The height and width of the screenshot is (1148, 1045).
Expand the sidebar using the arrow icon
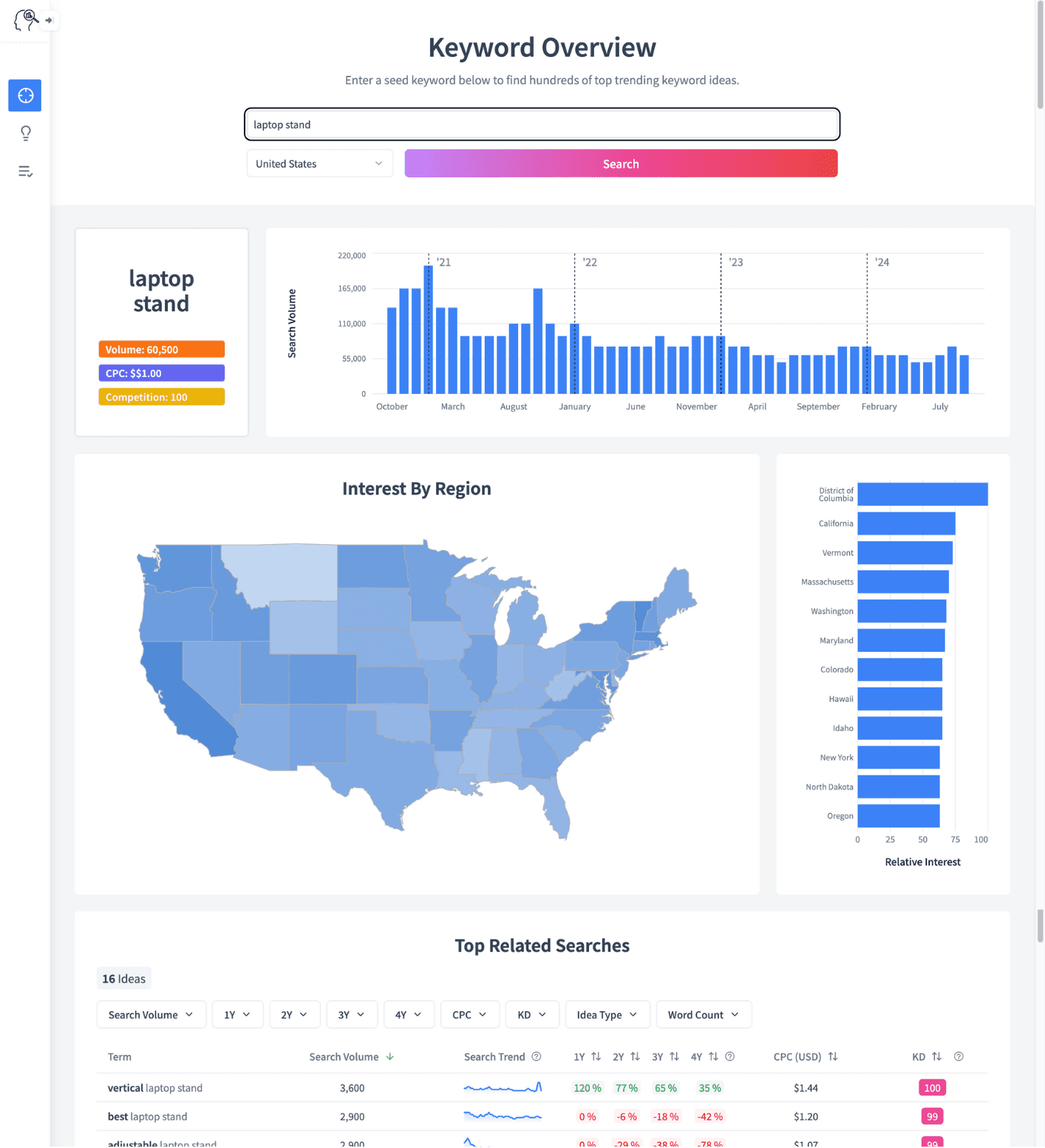pos(50,20)
